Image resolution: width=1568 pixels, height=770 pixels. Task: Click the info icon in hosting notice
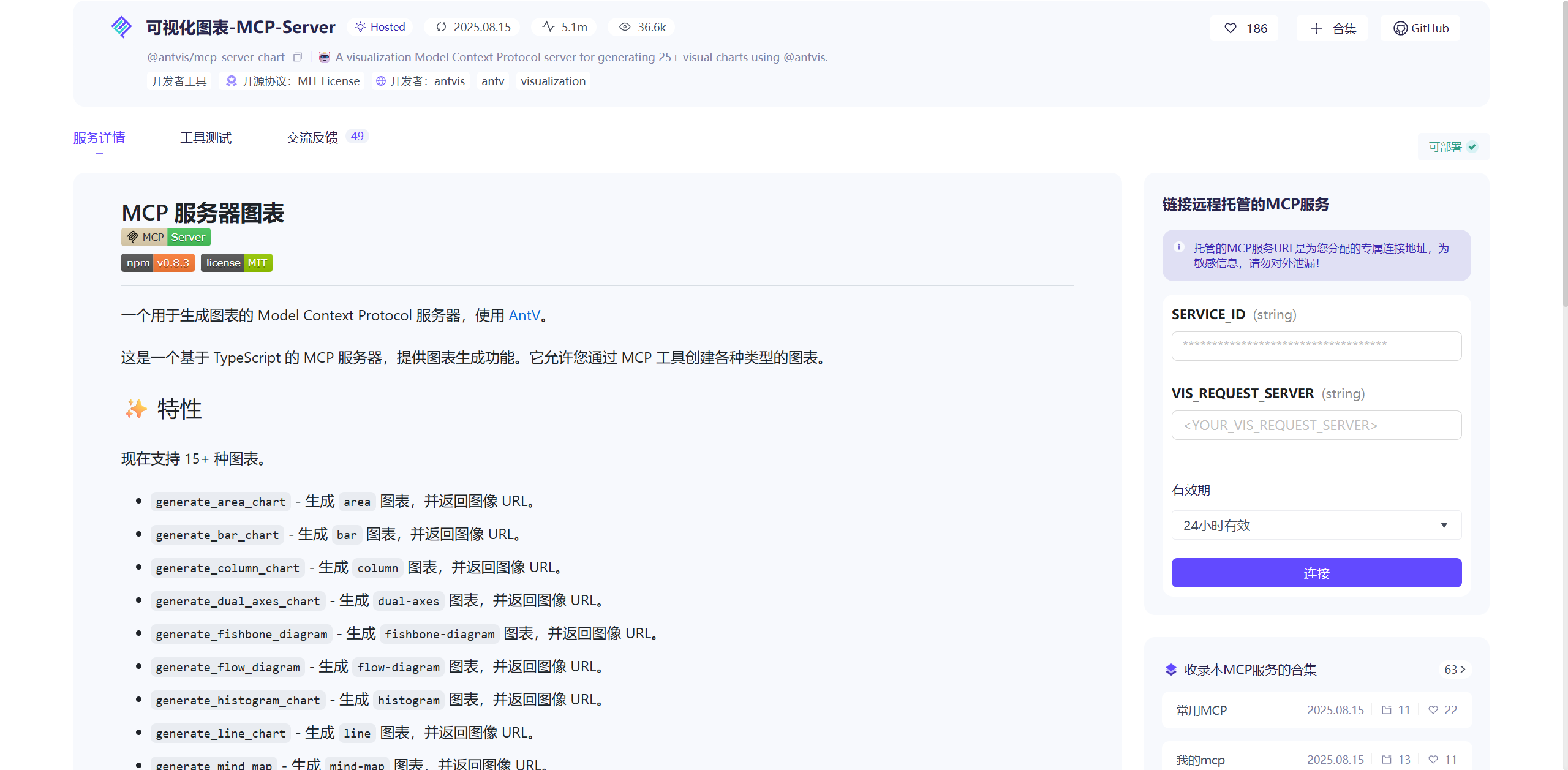pyautogui.click(x=1179, y=247)
